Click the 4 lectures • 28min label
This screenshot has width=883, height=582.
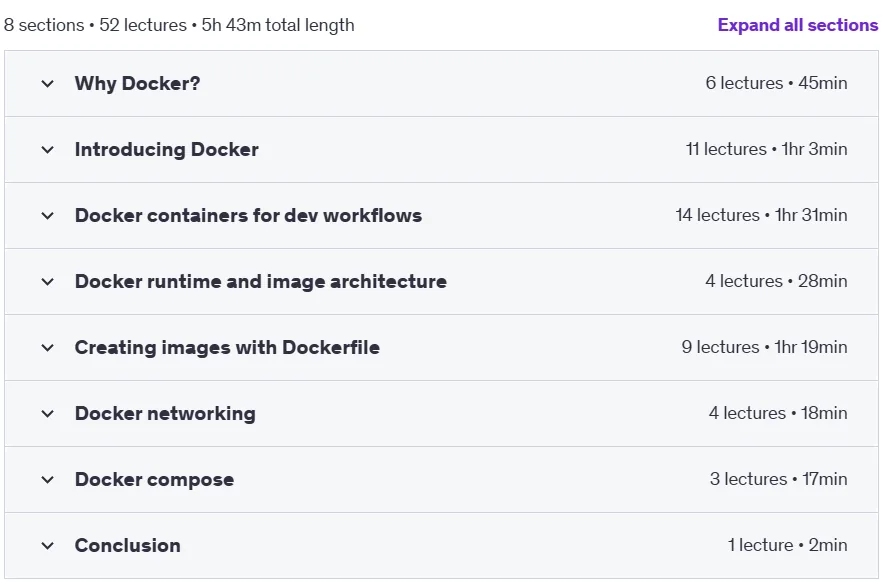tap(776, 281)
